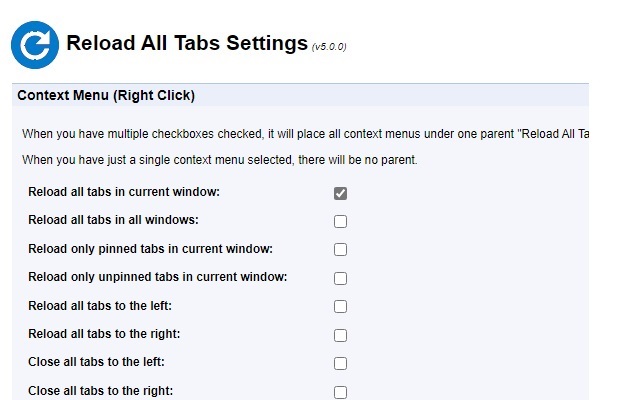Click the 'multiple checkboxes checked' description text

click(300, 133)
